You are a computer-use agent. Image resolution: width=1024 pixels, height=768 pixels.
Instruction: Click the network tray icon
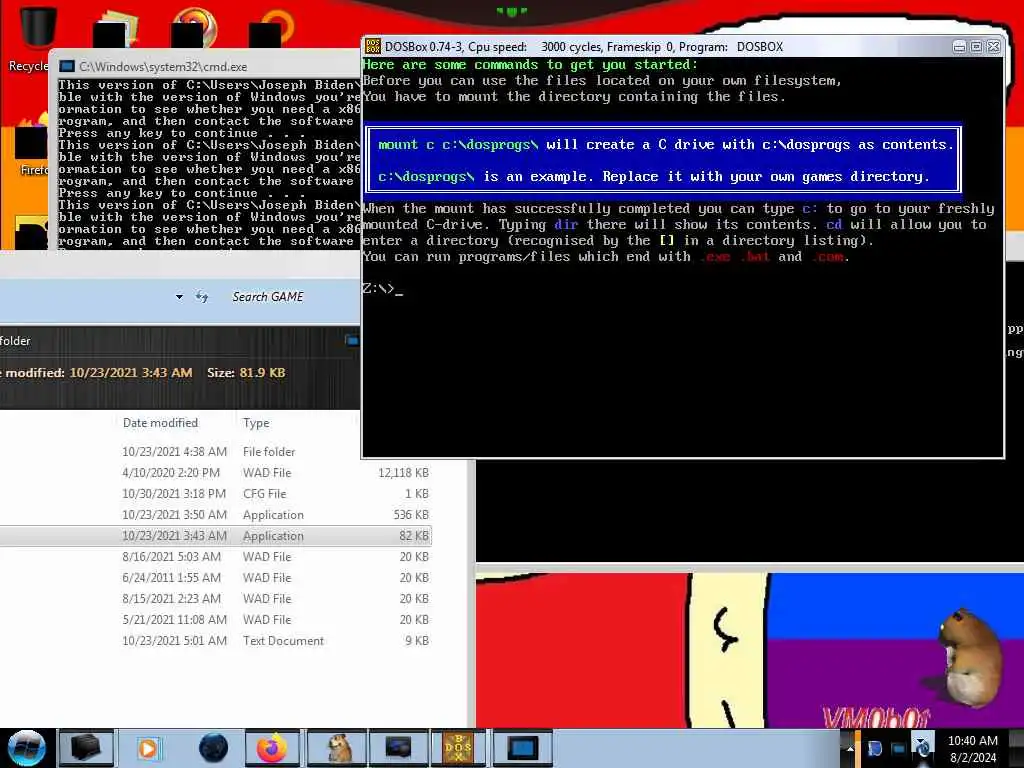899,748
